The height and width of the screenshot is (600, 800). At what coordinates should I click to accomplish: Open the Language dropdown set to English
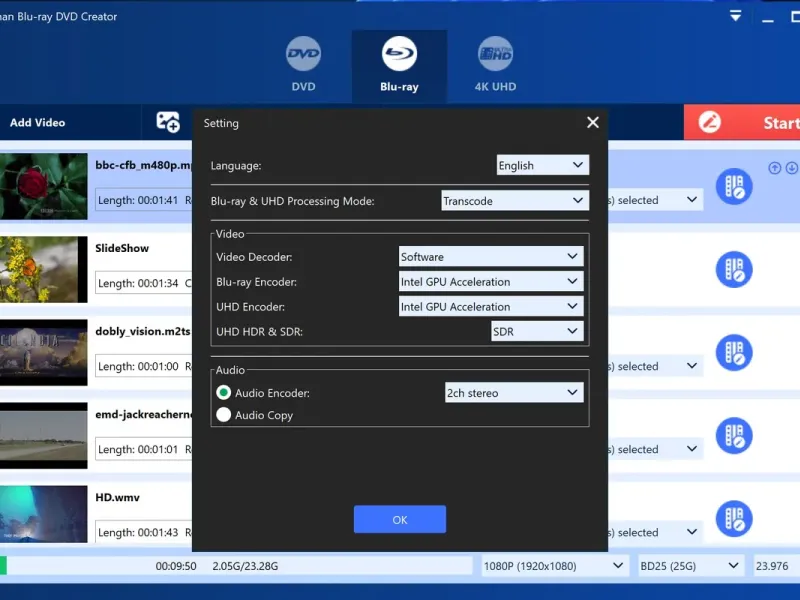[543, 165]
